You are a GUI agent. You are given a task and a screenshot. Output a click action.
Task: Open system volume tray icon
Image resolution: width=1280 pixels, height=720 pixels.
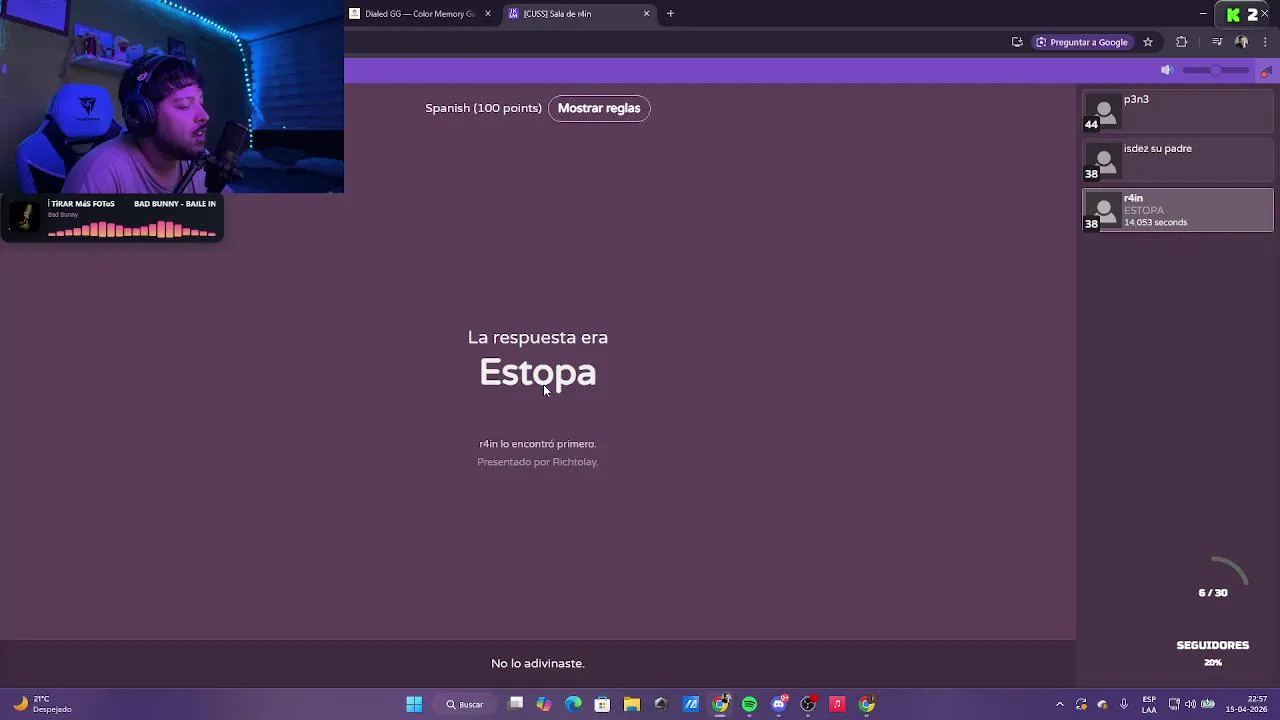tap(1190, 704)
